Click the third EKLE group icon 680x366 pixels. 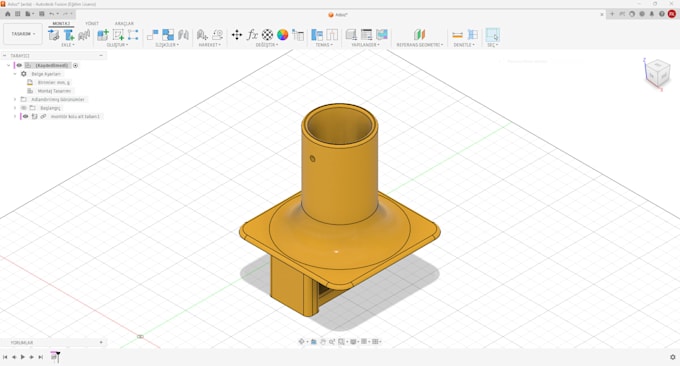tap(84, 35)
